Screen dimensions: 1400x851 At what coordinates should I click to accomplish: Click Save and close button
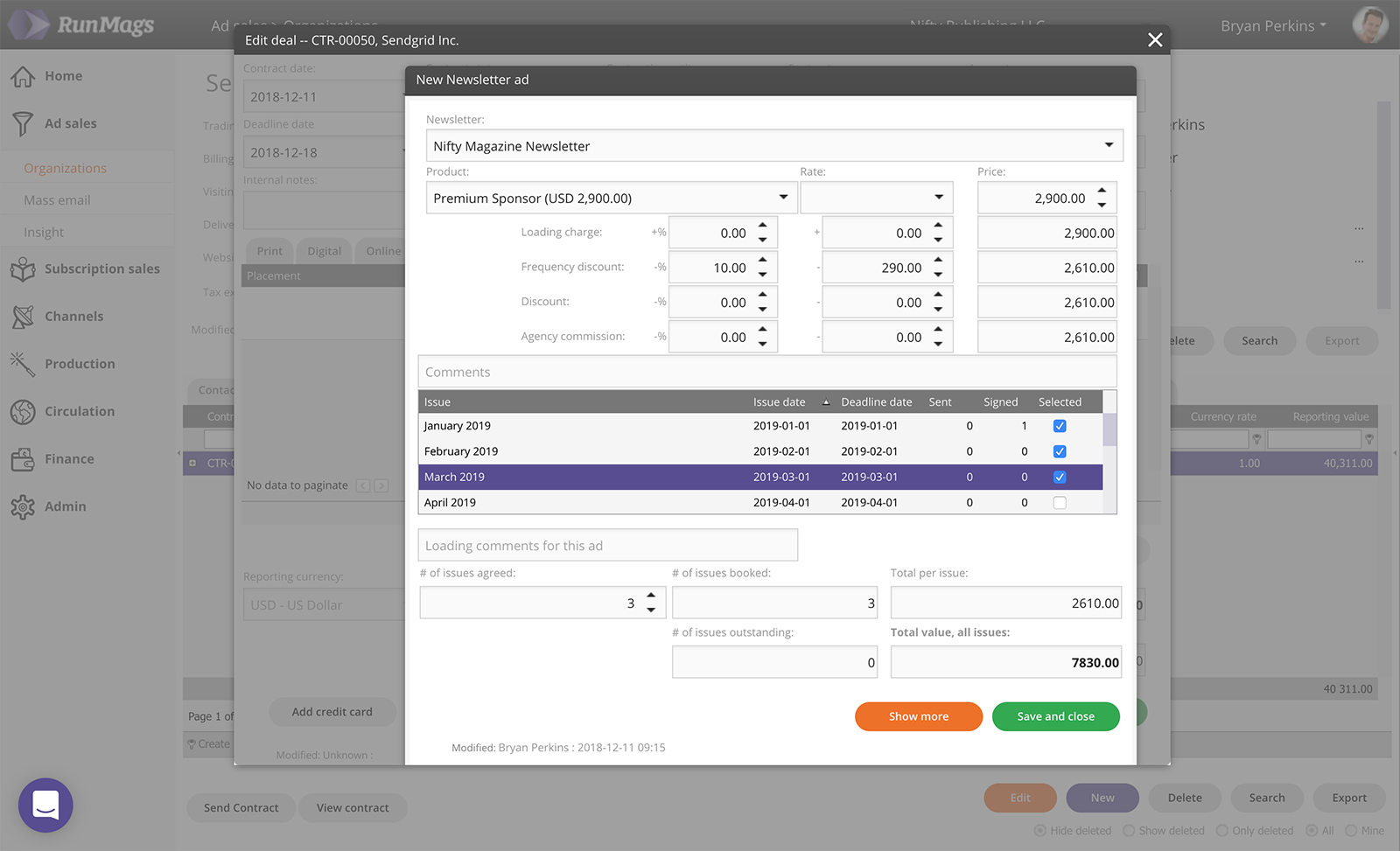(1056, 716)
